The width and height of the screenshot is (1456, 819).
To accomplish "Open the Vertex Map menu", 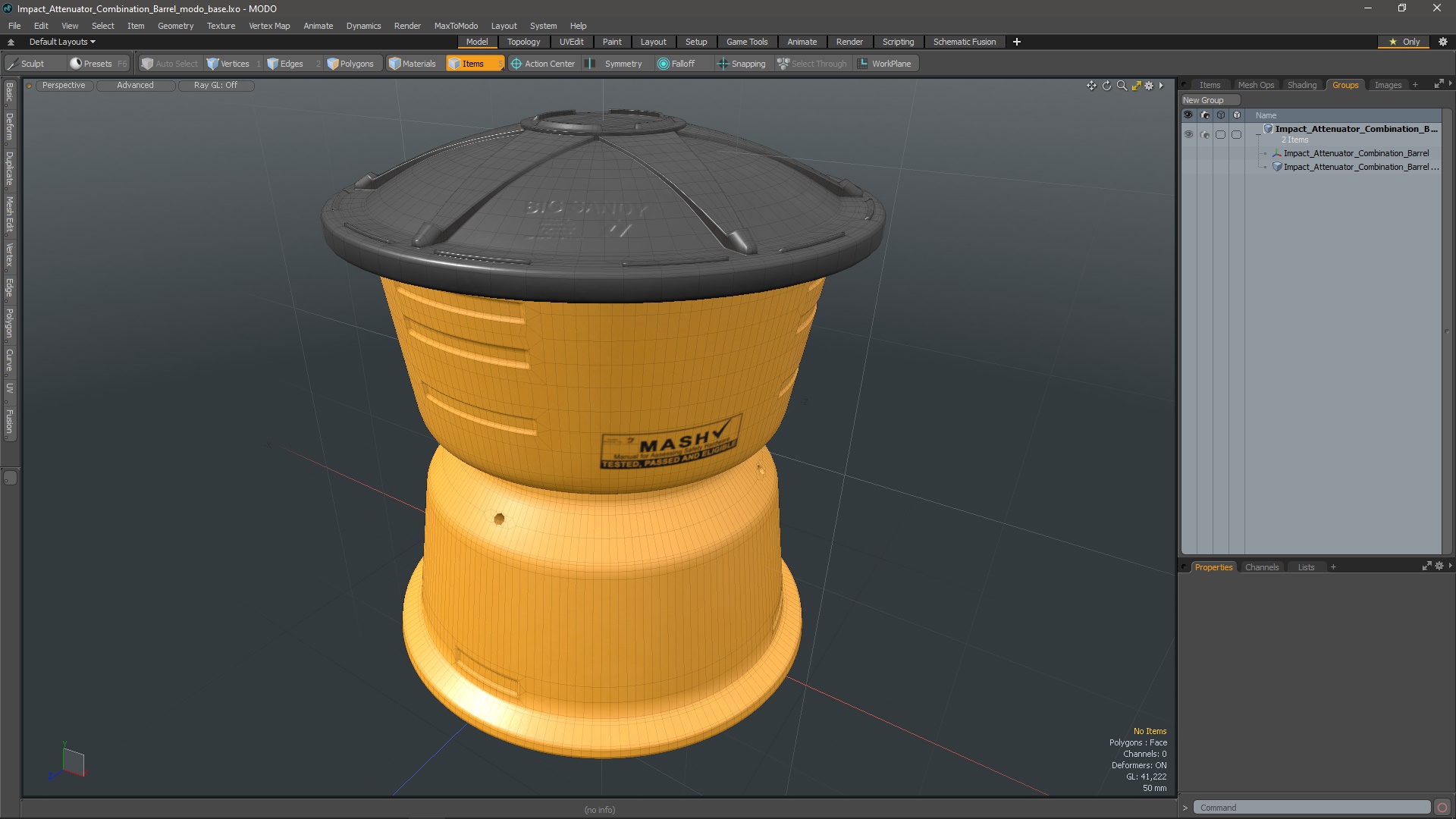I will [x=269, y=26].
